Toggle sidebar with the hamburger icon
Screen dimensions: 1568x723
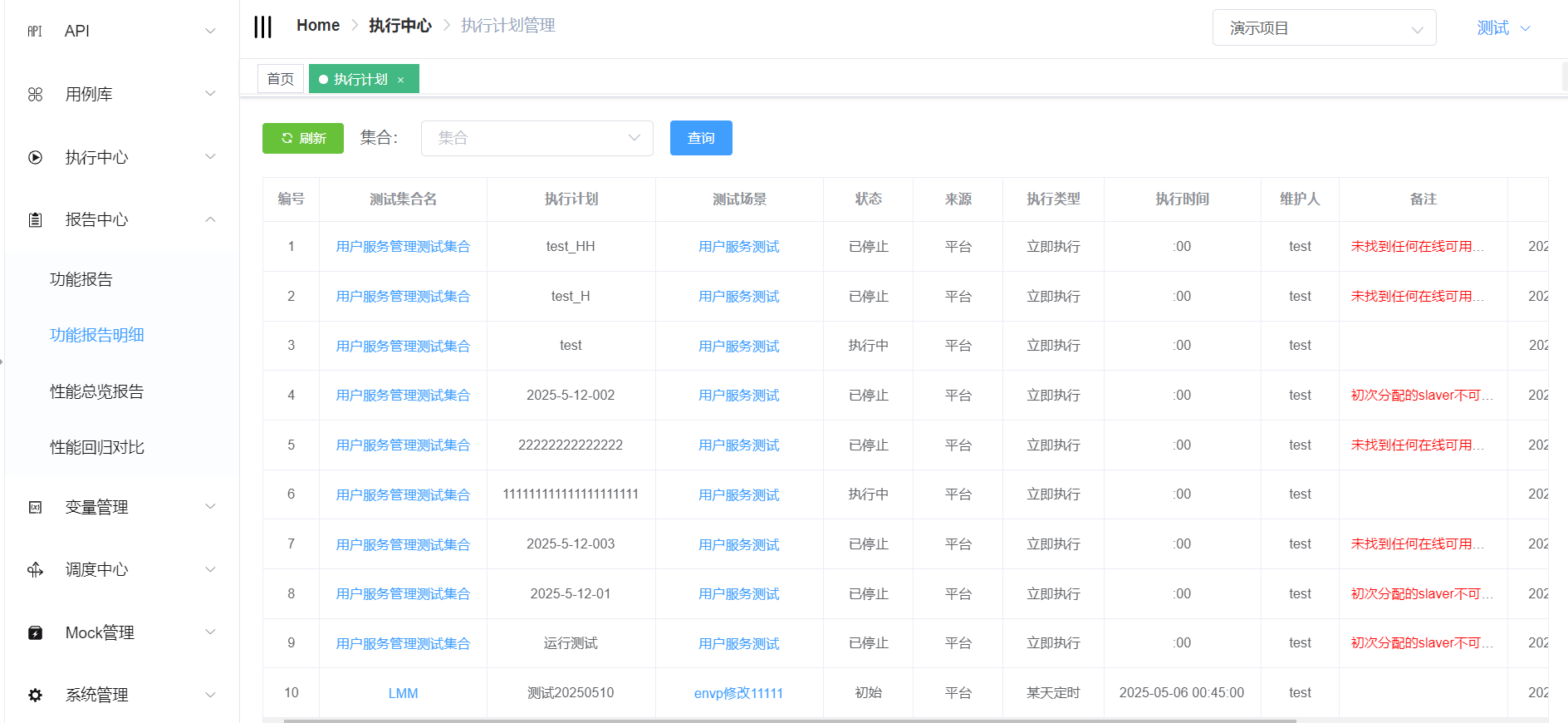pos(262,27)
